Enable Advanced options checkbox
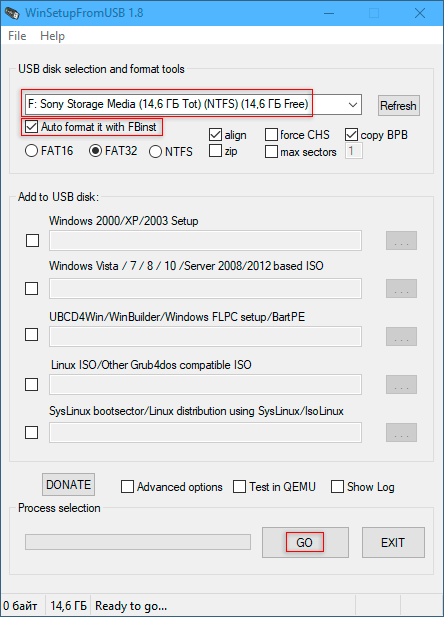This screenshot has width=444, height=617. coord(127,487)
